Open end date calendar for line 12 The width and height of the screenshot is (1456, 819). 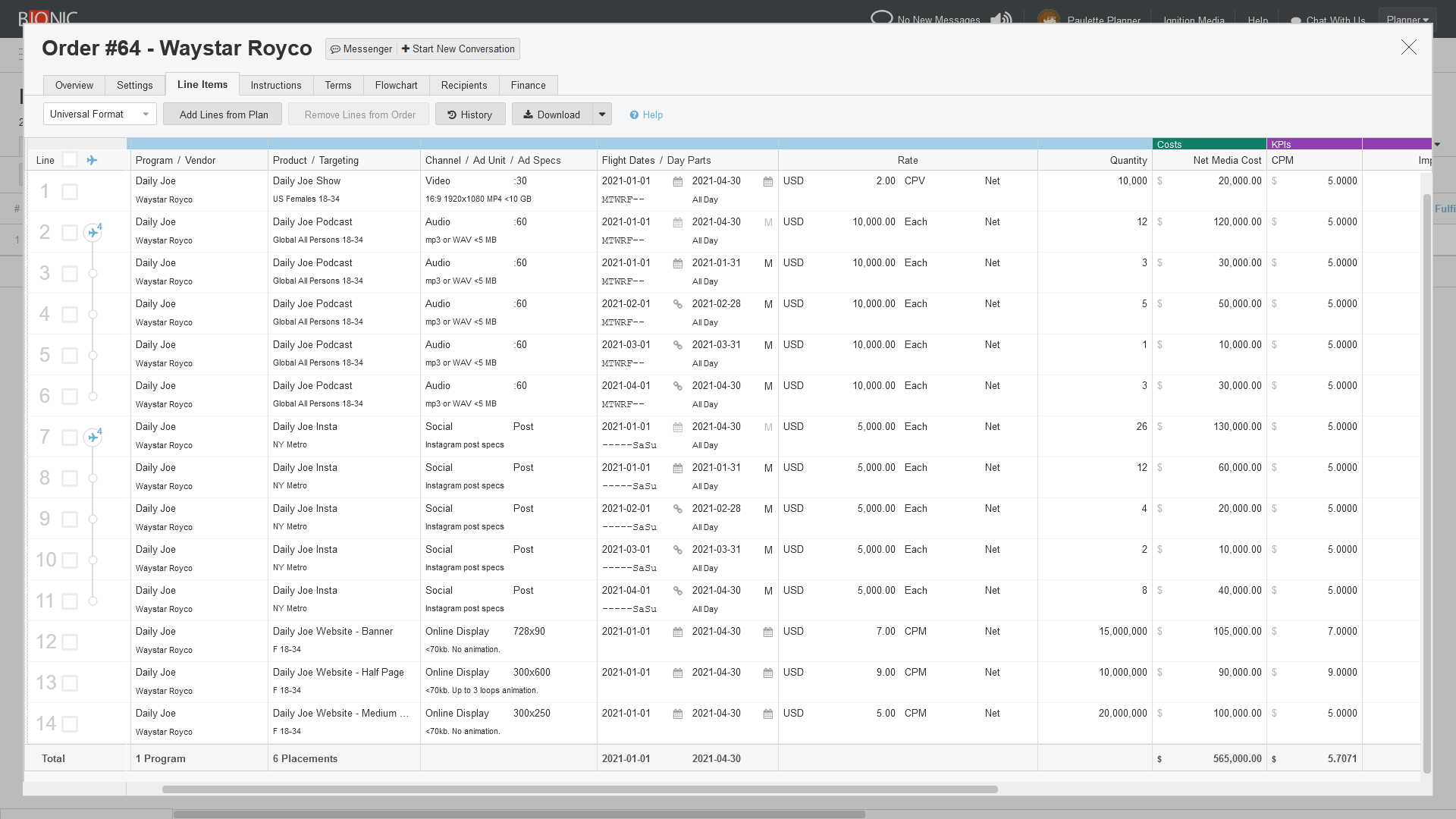pyautogui.click(x=767, y=632)
